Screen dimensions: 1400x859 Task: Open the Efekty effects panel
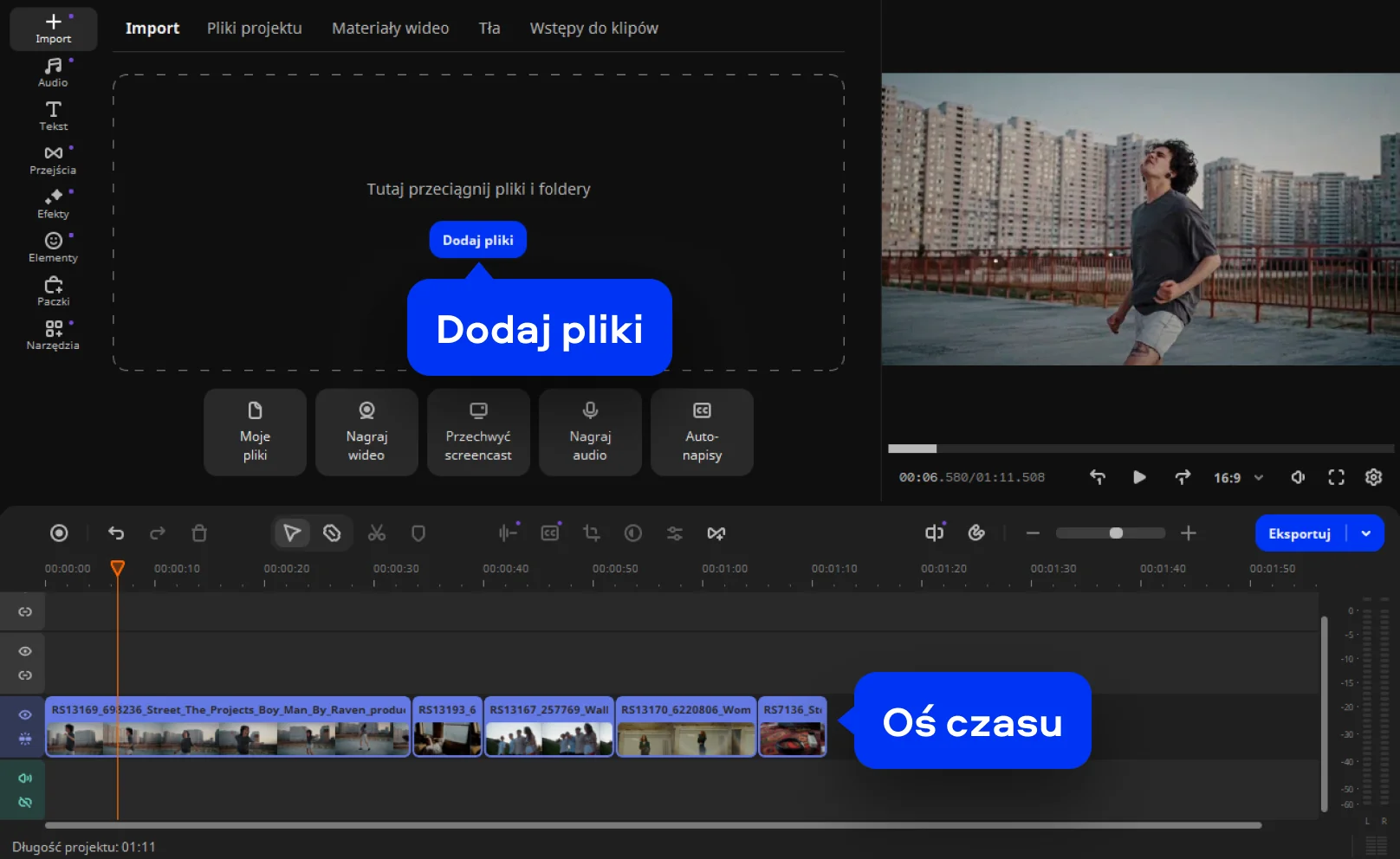tap(53, 203)
